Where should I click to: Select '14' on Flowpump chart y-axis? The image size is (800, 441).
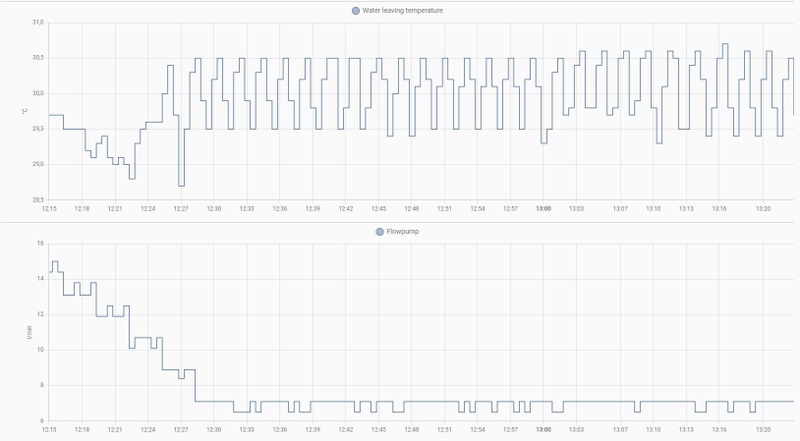pyautogui.click(x=40, y=279)
